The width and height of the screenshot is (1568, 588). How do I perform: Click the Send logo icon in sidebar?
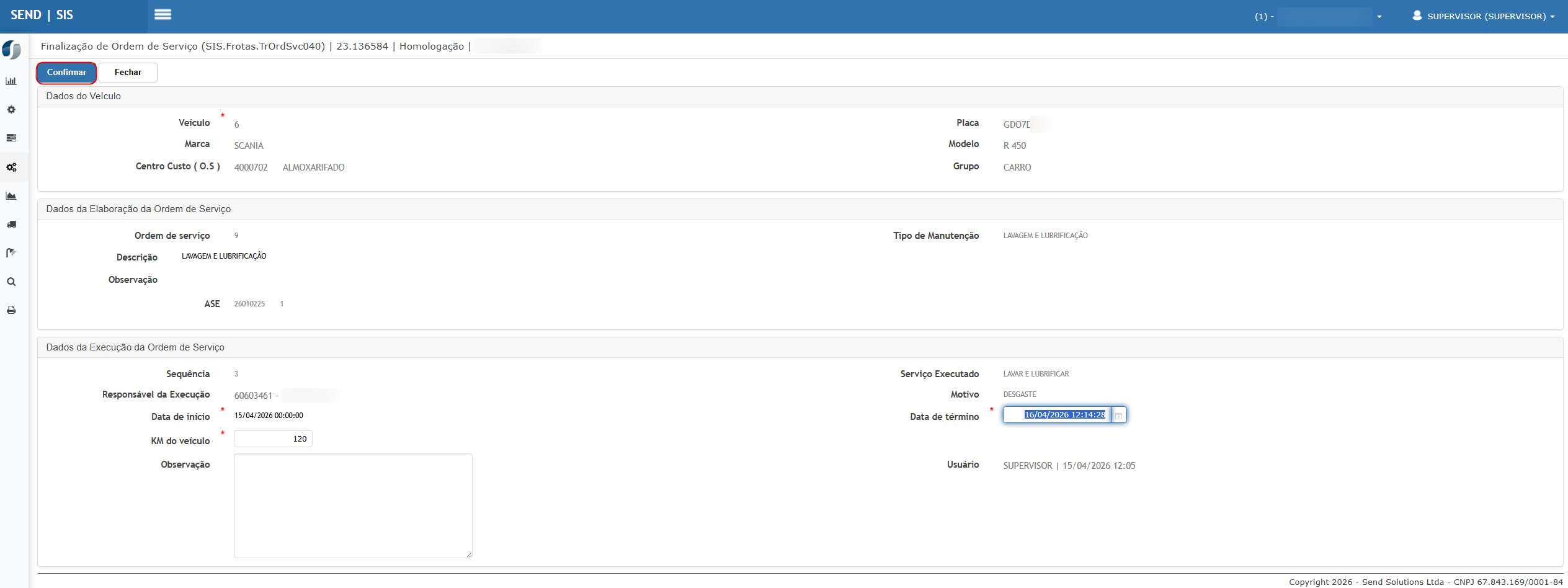(12, 50)
